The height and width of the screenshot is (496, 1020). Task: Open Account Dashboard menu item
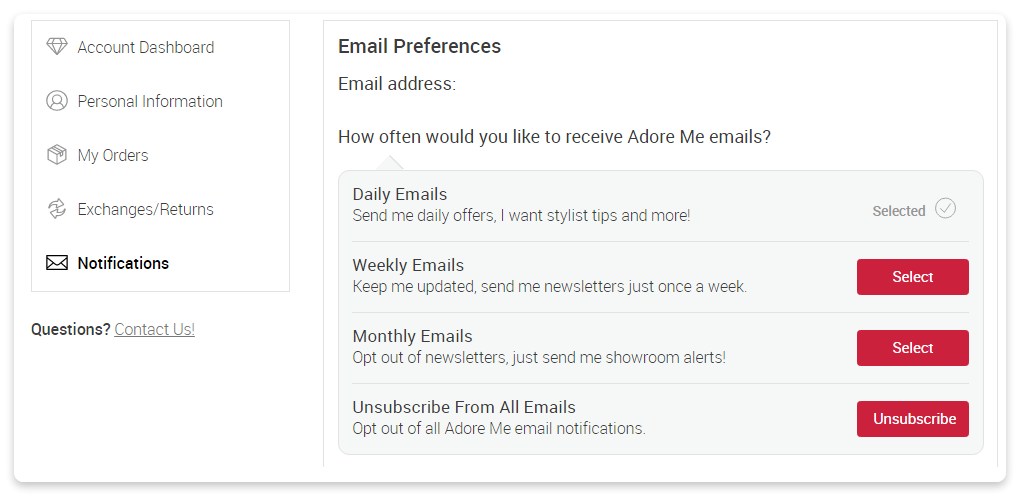(146, 47)
